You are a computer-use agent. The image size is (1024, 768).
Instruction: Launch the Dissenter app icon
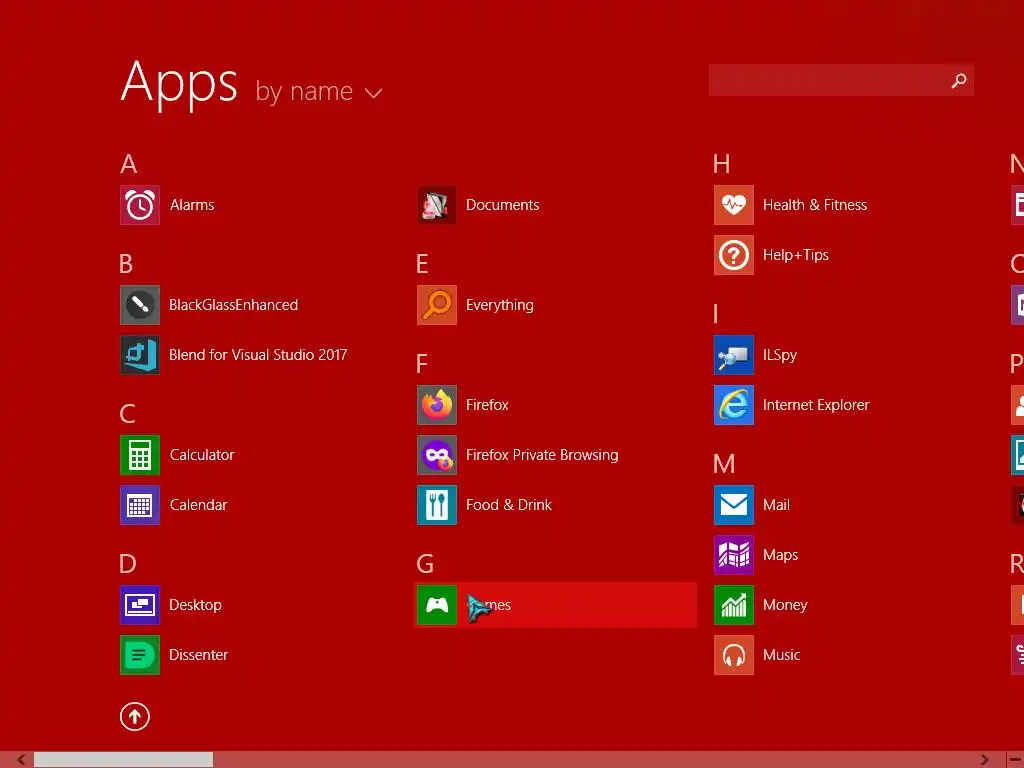(x=140, y=655)
